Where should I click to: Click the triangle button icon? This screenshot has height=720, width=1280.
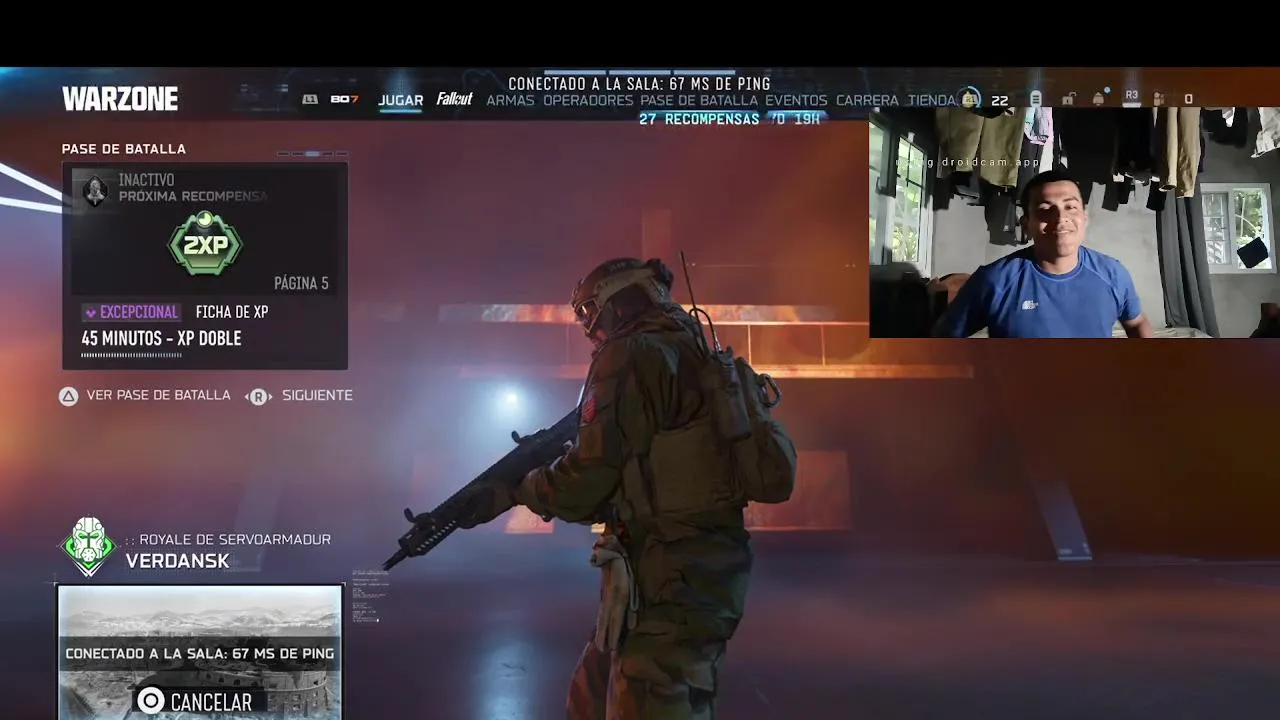[68, 396]
